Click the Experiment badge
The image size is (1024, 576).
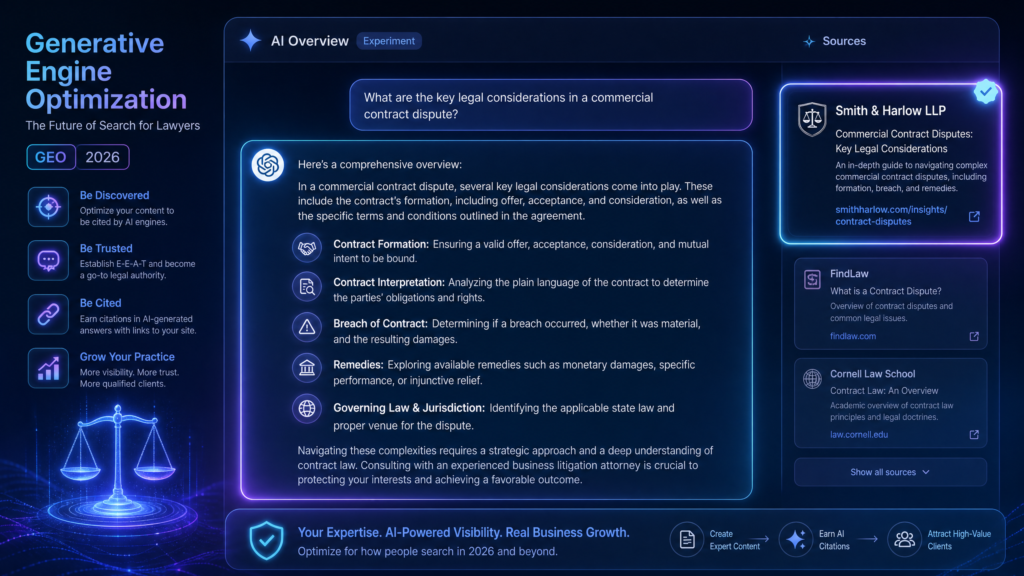(x=389, y=40)
